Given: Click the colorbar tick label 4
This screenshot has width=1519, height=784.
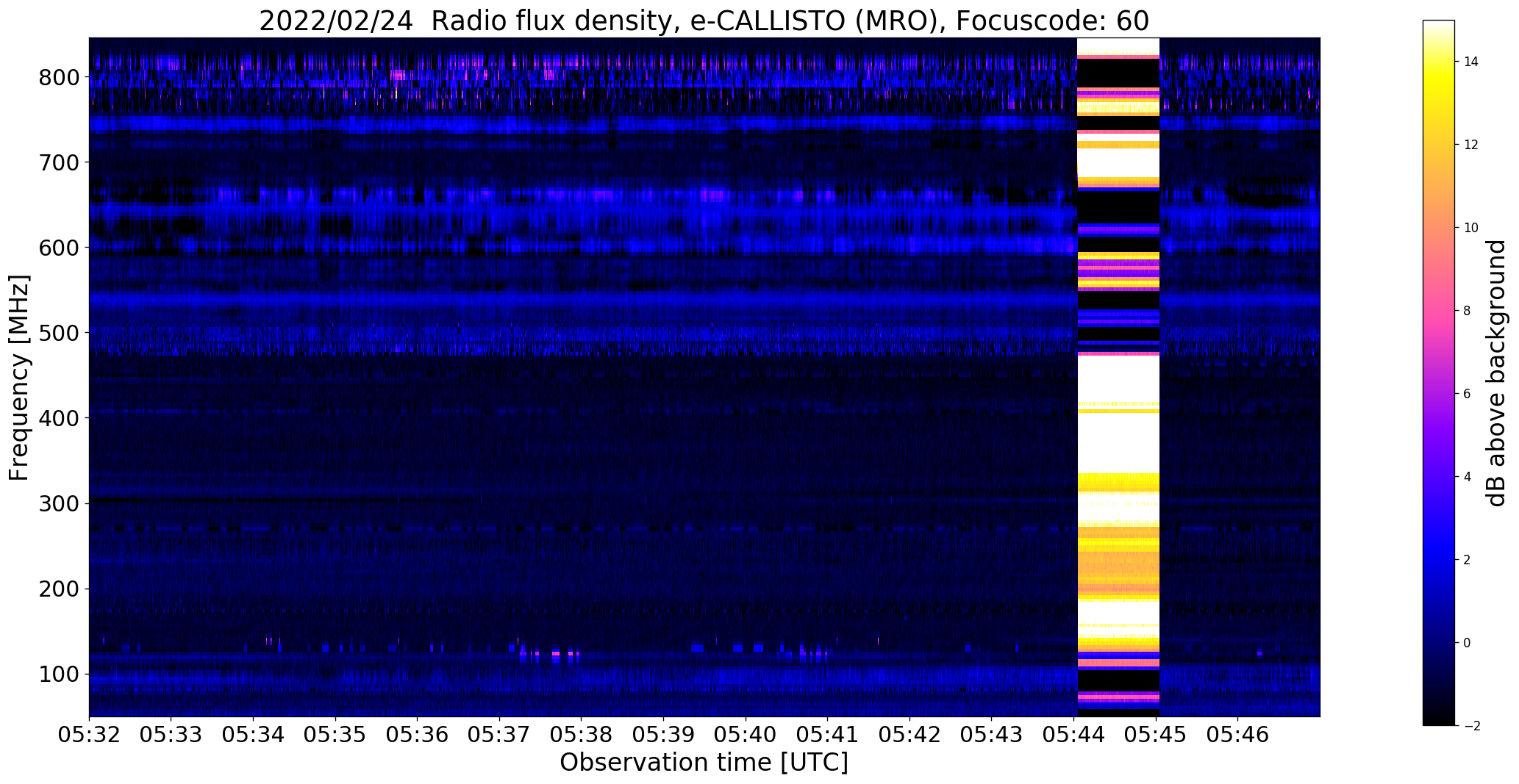Looking at the screenshot, I should (1468, 477).
